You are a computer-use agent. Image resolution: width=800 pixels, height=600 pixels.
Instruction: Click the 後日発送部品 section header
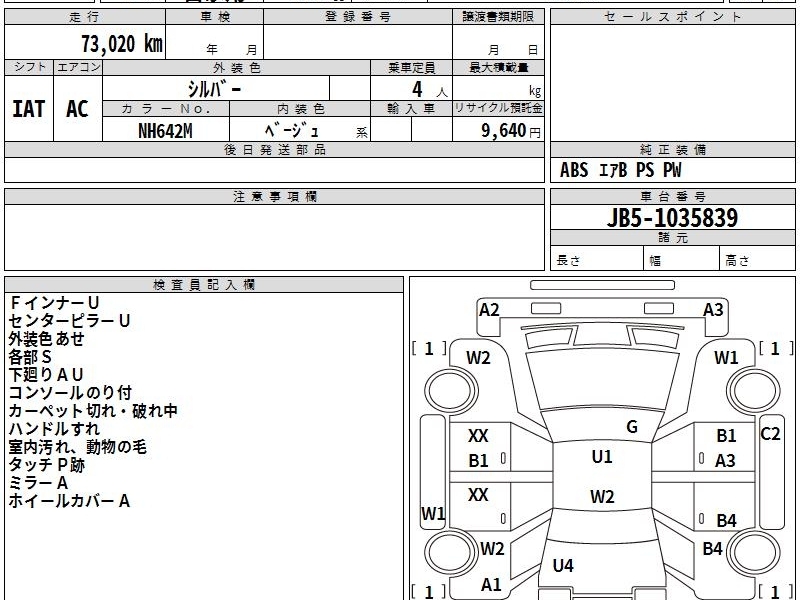coord(274,150)
